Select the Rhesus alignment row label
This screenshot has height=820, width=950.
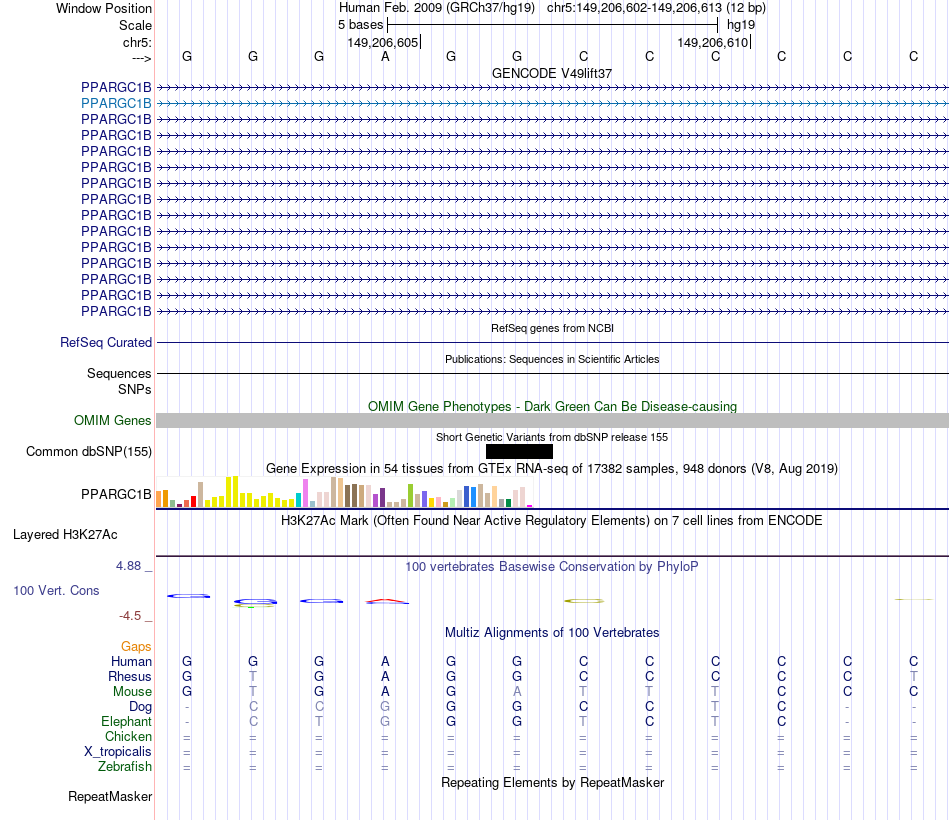[x=130, y=677]
